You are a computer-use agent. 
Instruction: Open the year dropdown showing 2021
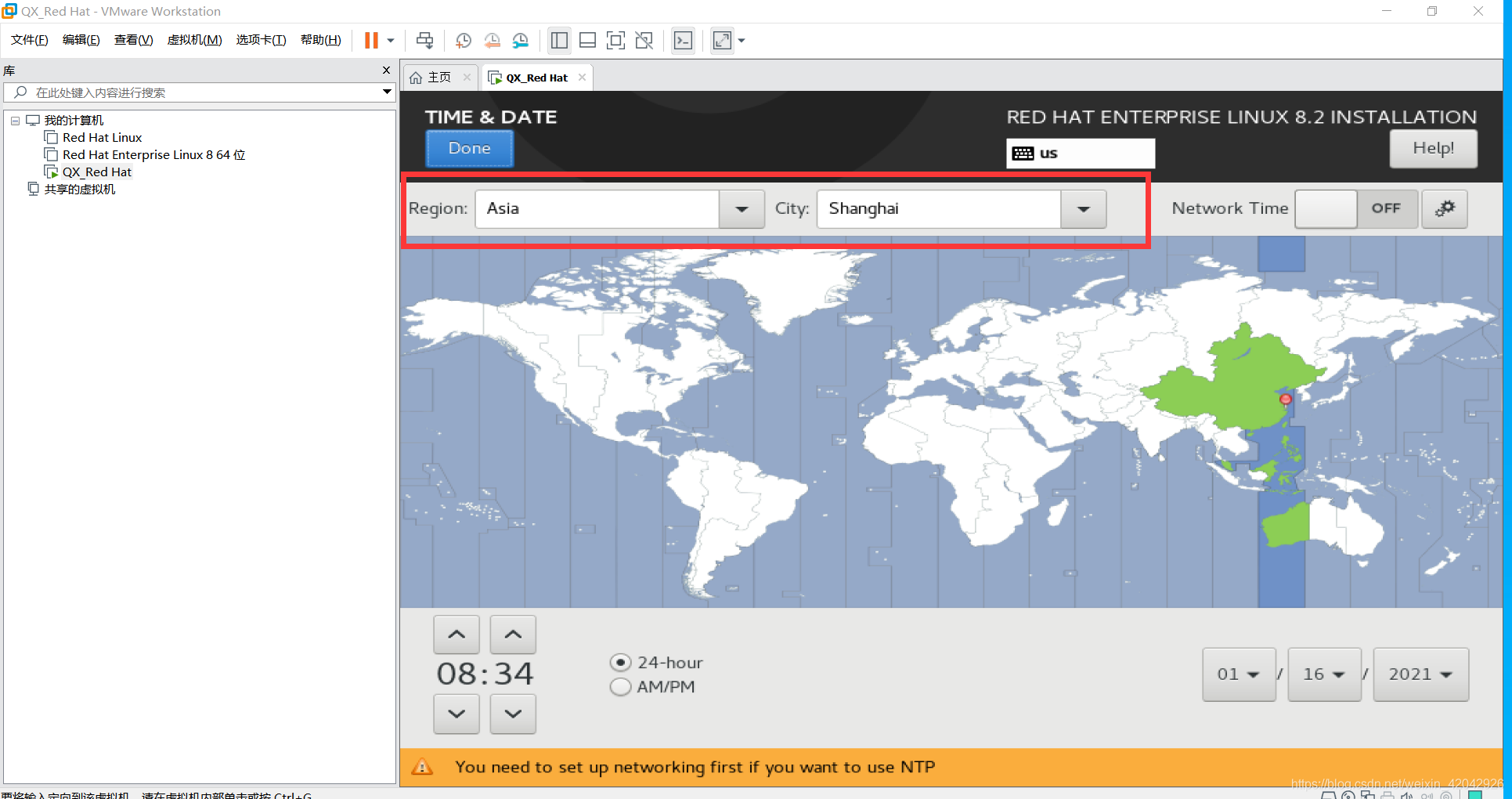pyautogui.click(x=1420, y=674)
